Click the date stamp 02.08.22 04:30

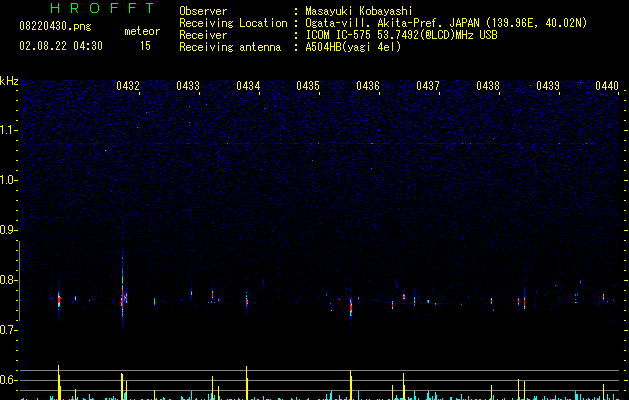pyautogui.click(x=61, y=46)
